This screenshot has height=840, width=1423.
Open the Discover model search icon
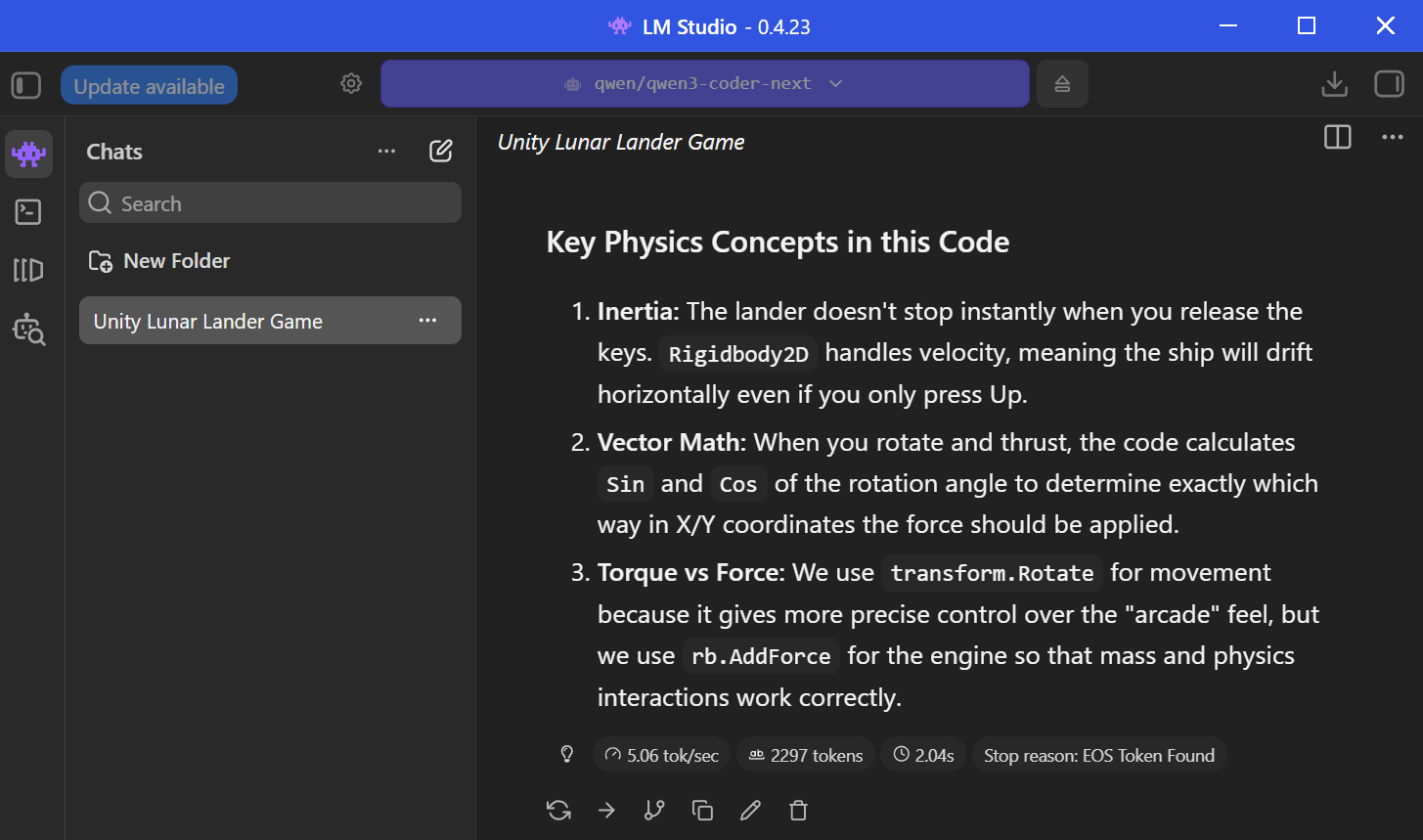click(x=28, y=330)
